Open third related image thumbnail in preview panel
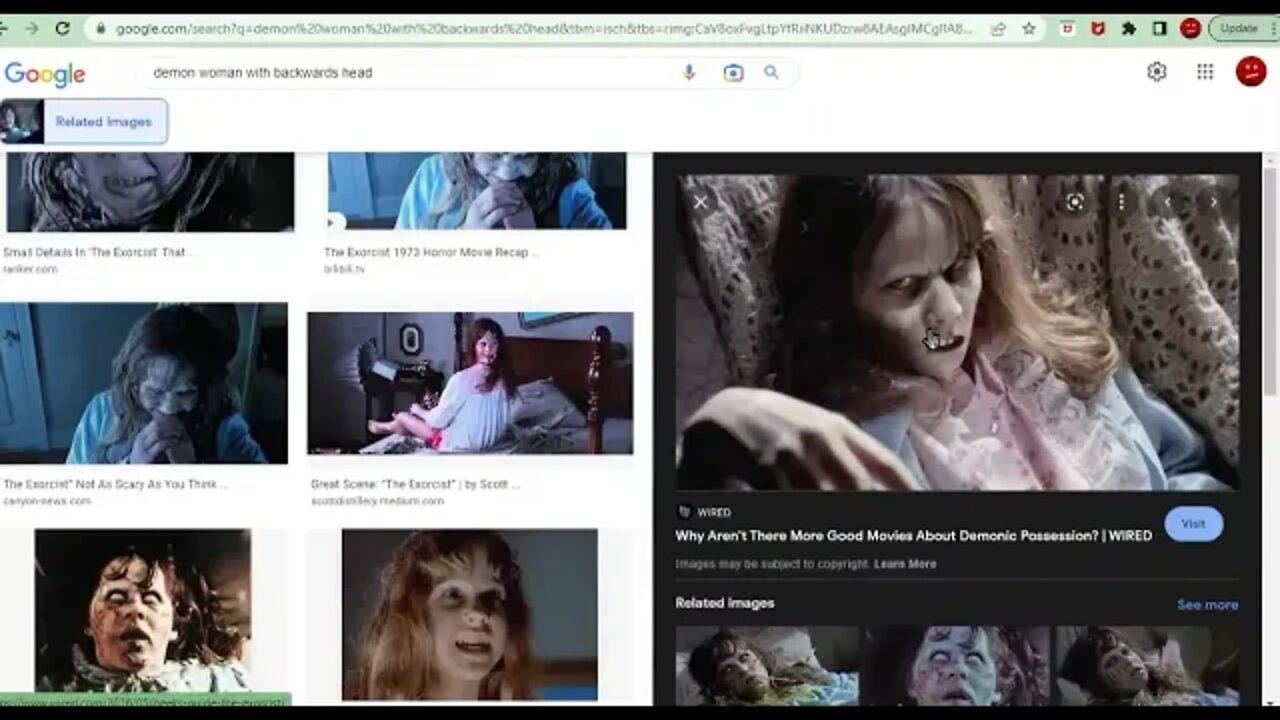Screen dimensions: 1280x720 (1148, 666)
